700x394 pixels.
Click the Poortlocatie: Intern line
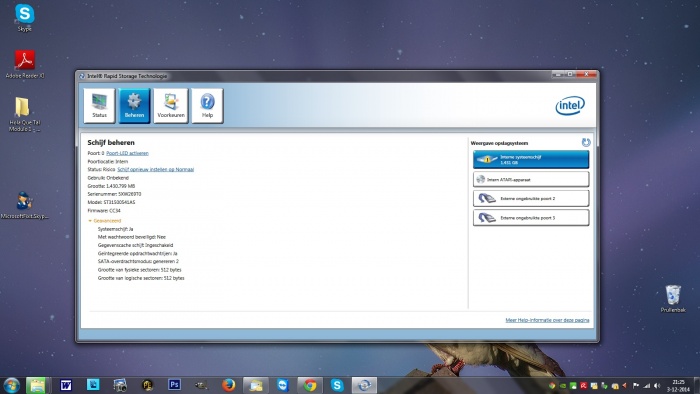tap(108, 162)
